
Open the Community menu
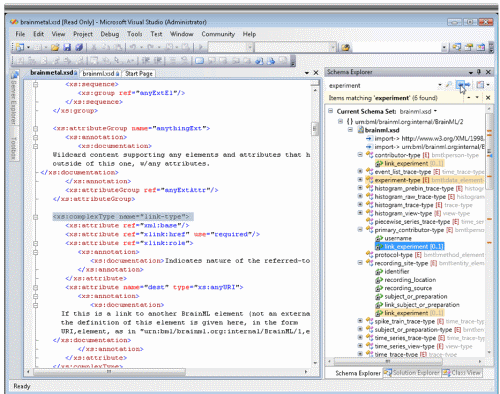(x=218, y=34)
